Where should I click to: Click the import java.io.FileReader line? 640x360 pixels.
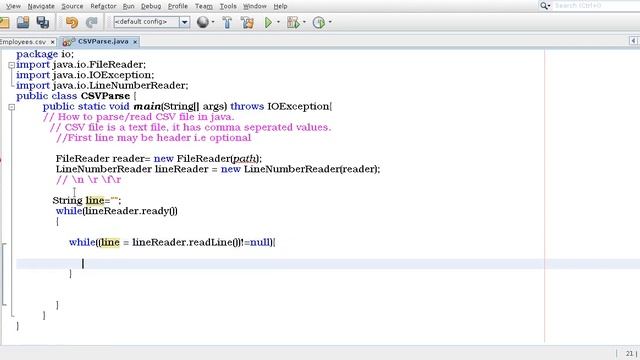click(81, 64)
